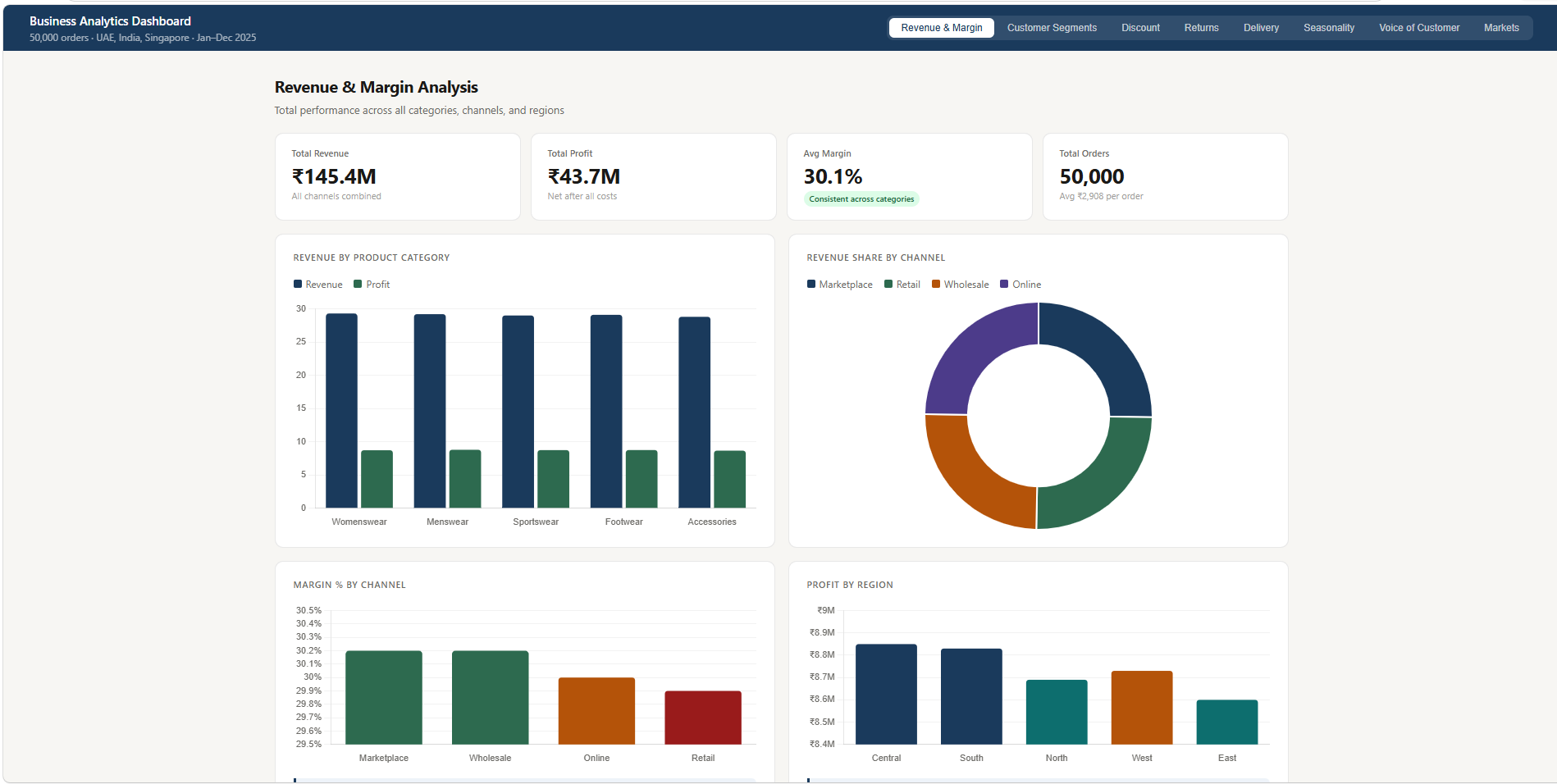This screenshot has height=784, width=1557.
Task: Open the Customer Segments tab
Action: pos(1052,28)
